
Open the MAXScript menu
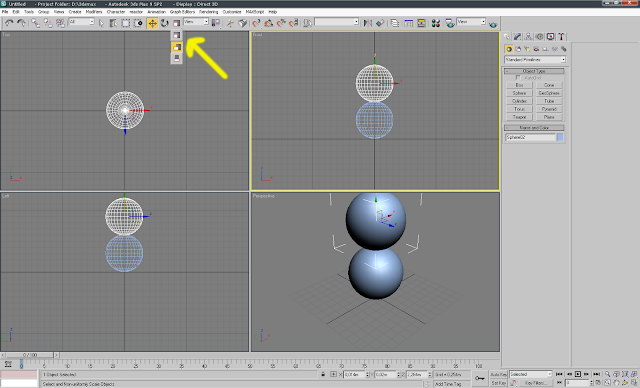click(255, 12)
